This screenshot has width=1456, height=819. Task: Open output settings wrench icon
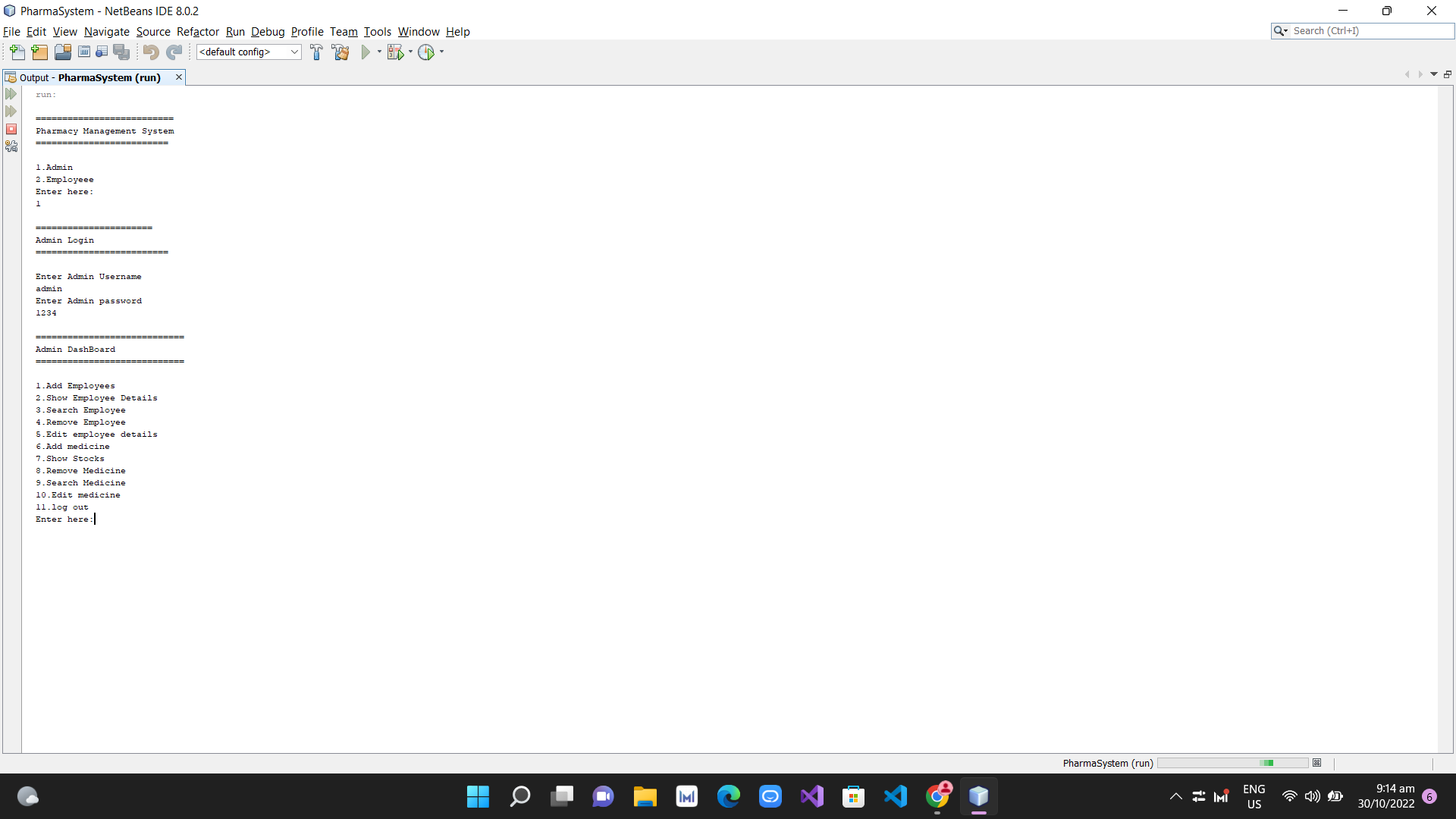click(11, 146)
